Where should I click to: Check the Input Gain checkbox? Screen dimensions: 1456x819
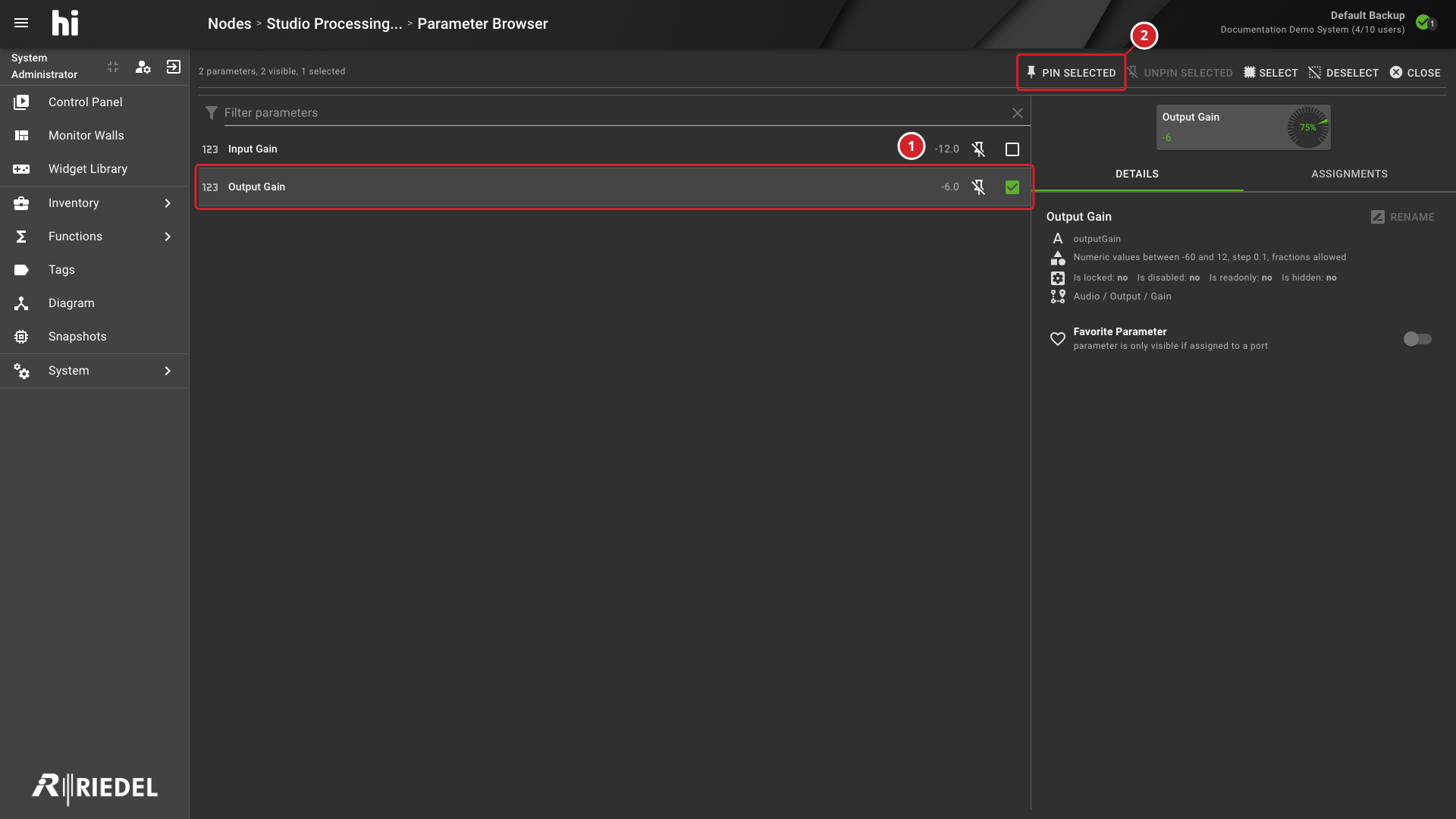[1012, 149]
